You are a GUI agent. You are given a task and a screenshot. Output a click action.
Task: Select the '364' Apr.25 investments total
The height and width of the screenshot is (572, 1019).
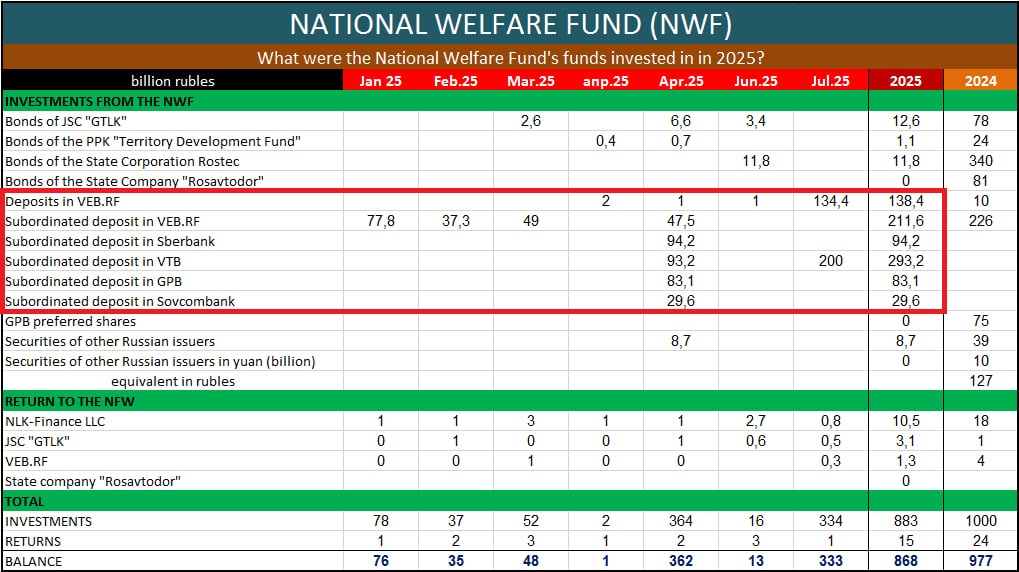point(681,521)
